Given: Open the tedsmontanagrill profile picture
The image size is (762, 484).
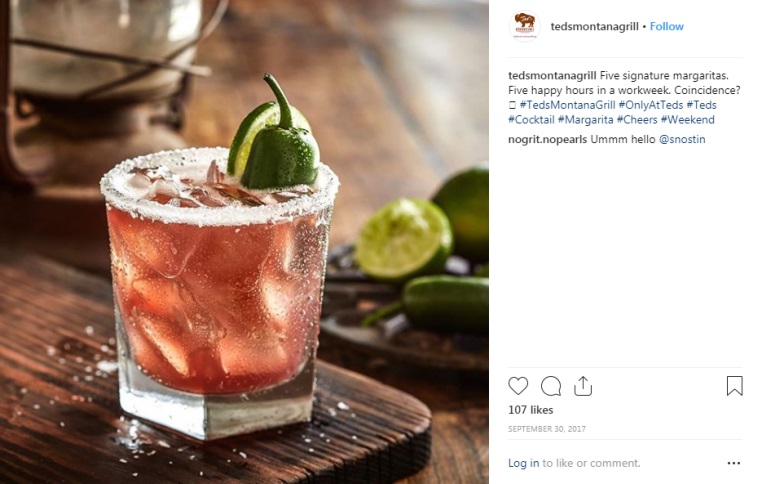Looking at the screenshot, I should 525,26.
